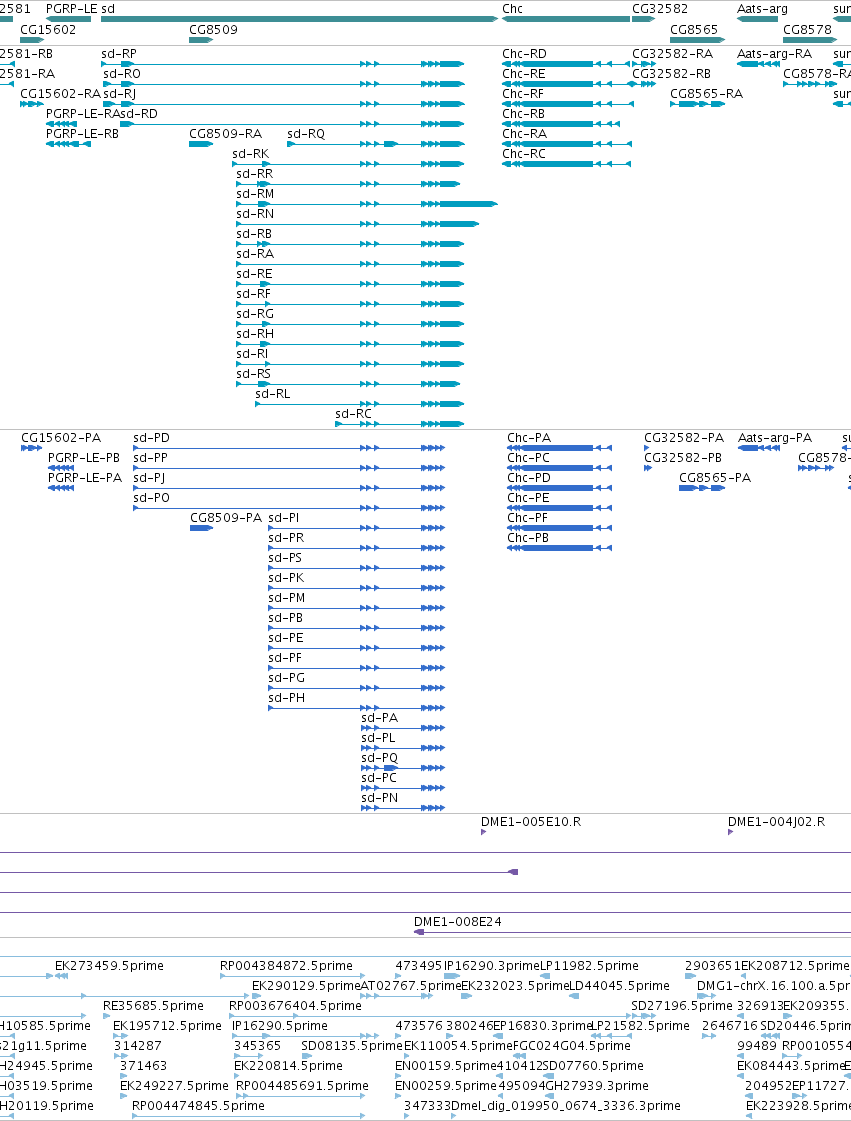Viewport: 851px width, 1121px height.
Task: Select transcript sd-RK
Action: pos(348,164)
